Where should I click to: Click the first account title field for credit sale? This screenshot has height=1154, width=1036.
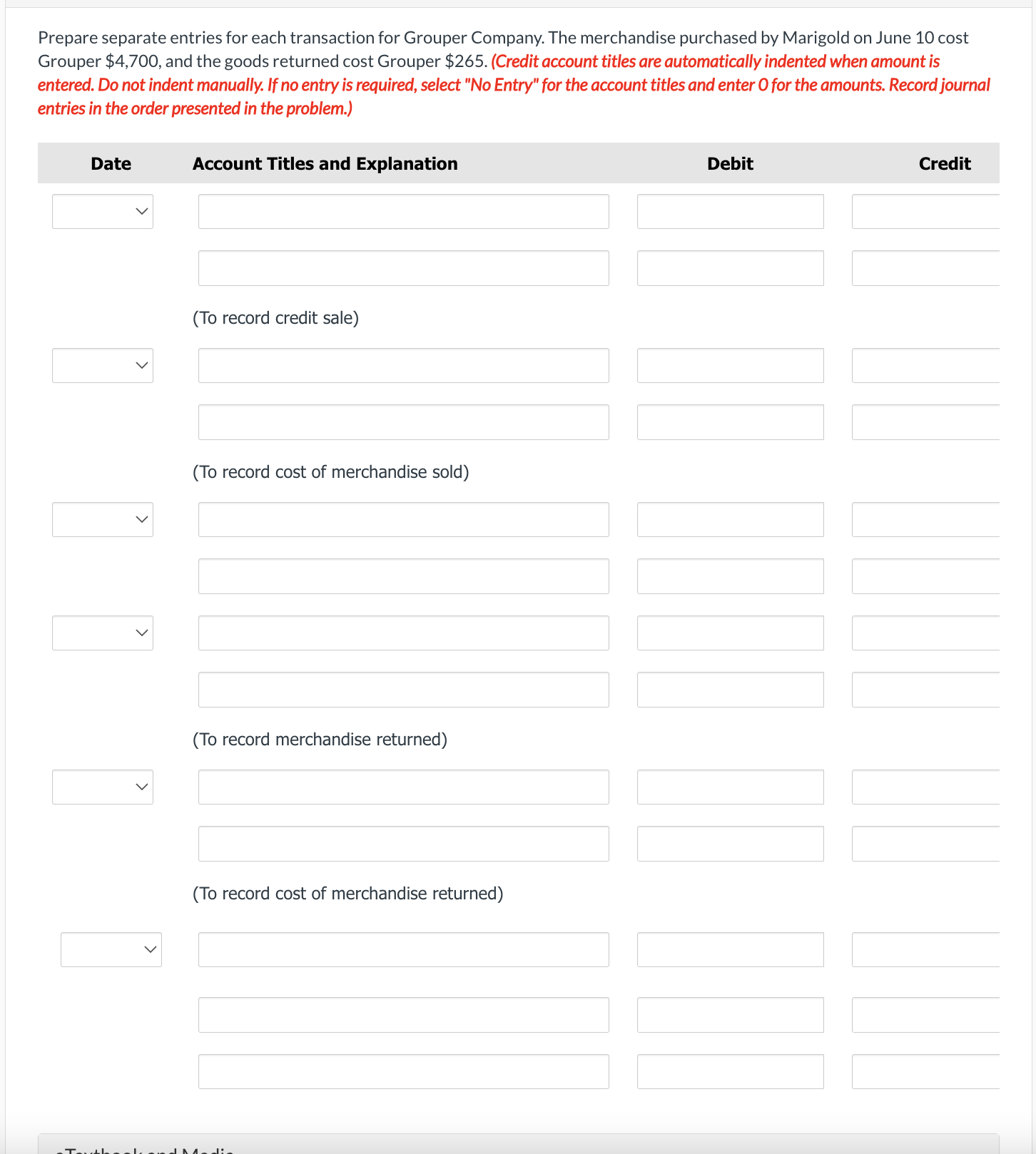pos(403,211)
